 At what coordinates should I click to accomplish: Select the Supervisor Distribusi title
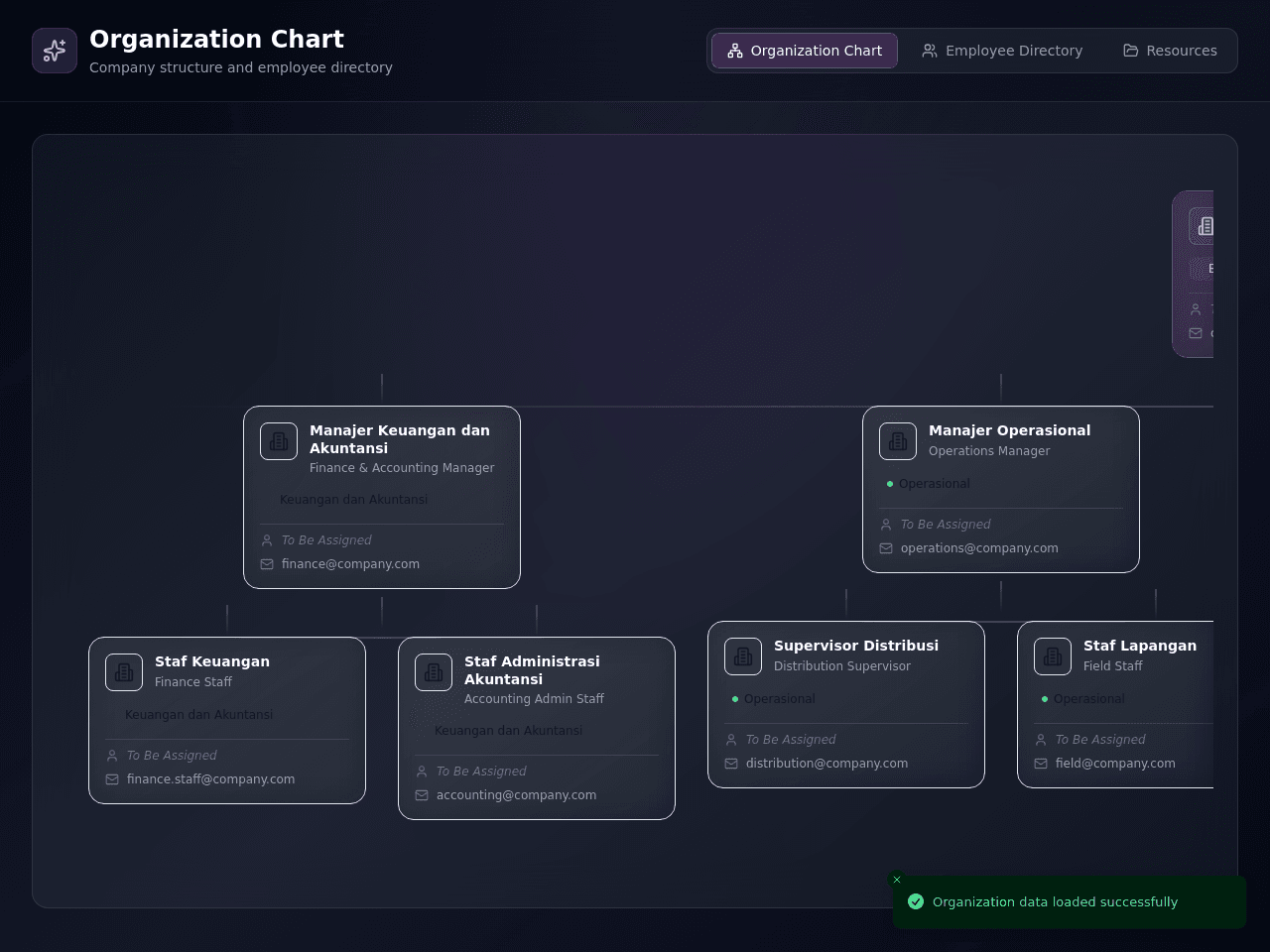[x=856, y=646]
